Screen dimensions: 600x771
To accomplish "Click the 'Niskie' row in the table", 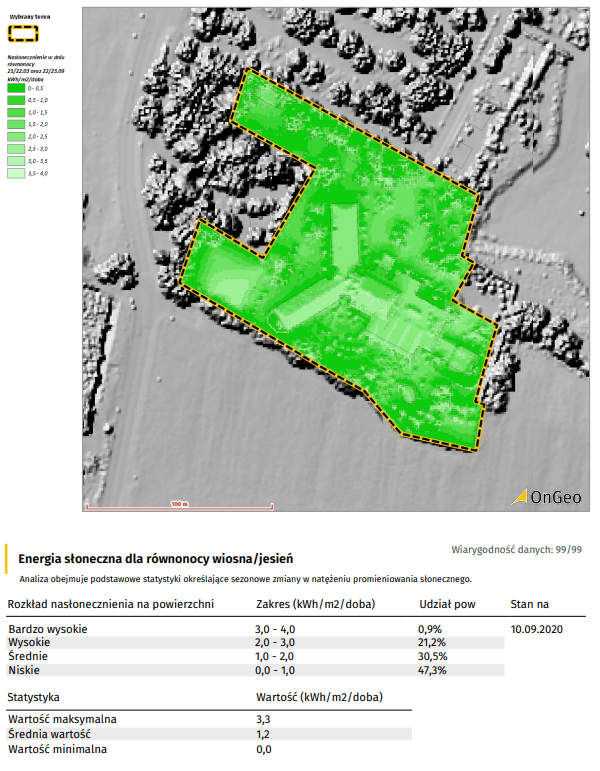I will [x=25, y=670].
